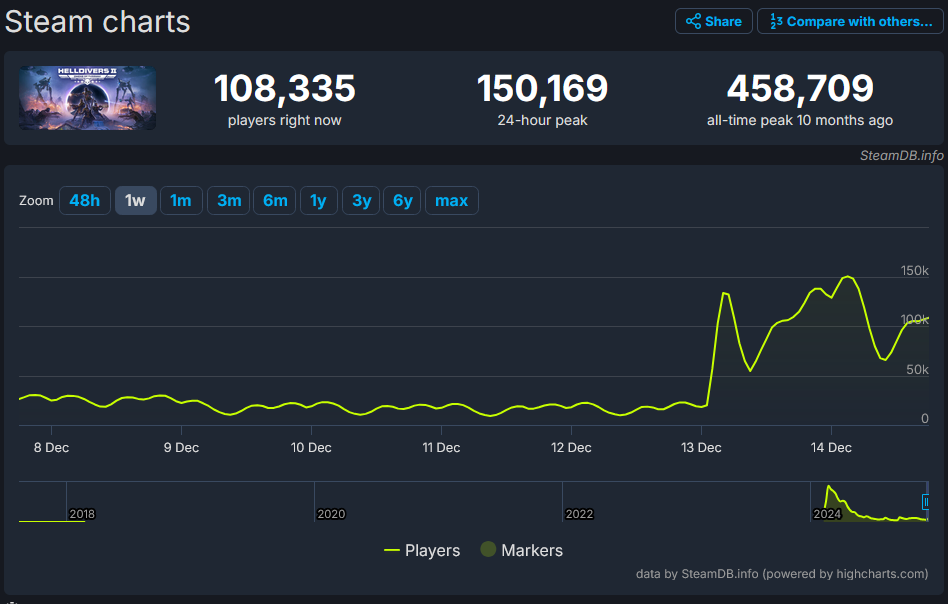Open the Helldivers II game thumbnail
The image size is (948, 604).
point(88,98)
